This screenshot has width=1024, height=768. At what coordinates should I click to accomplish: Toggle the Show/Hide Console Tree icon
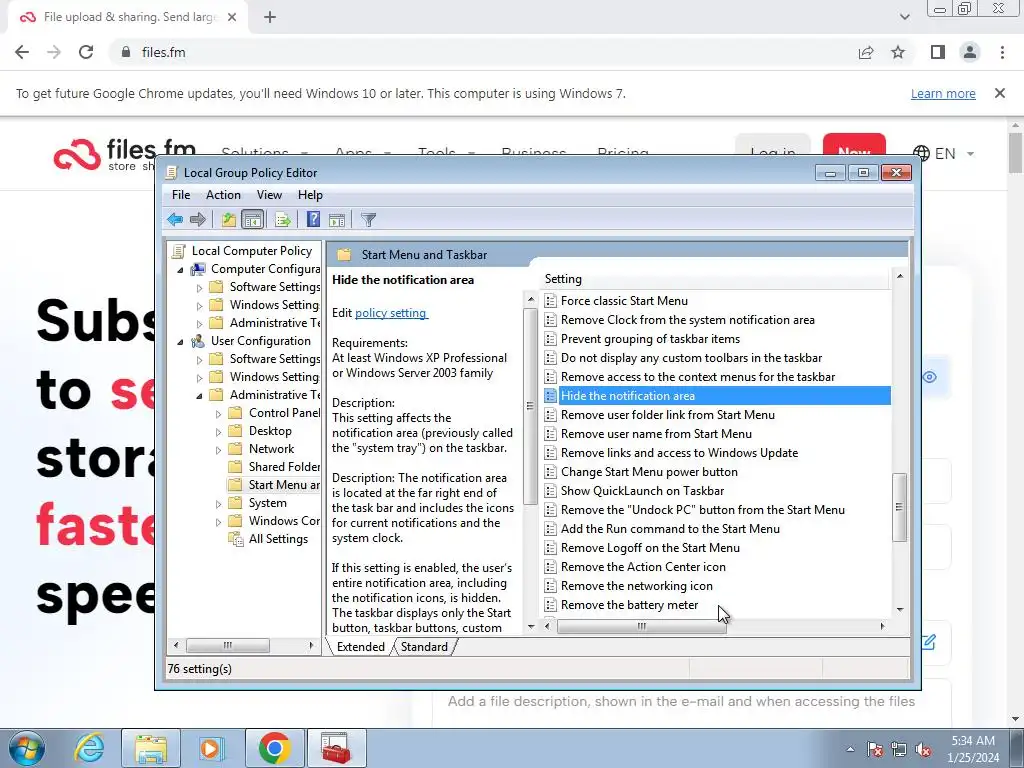coord(252,219)
